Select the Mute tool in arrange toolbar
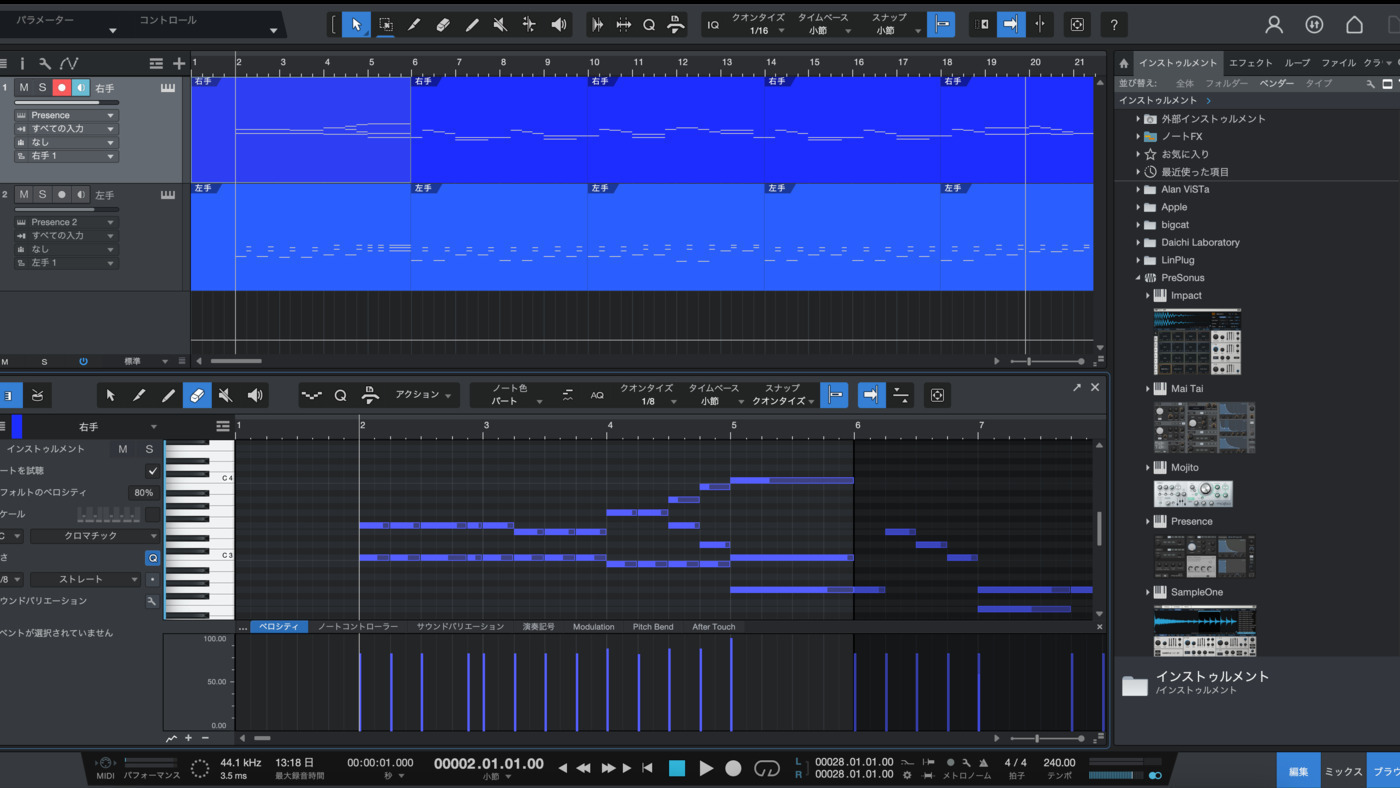The height and width of the screenshot is (788, 1400). (x=500, y=25)
